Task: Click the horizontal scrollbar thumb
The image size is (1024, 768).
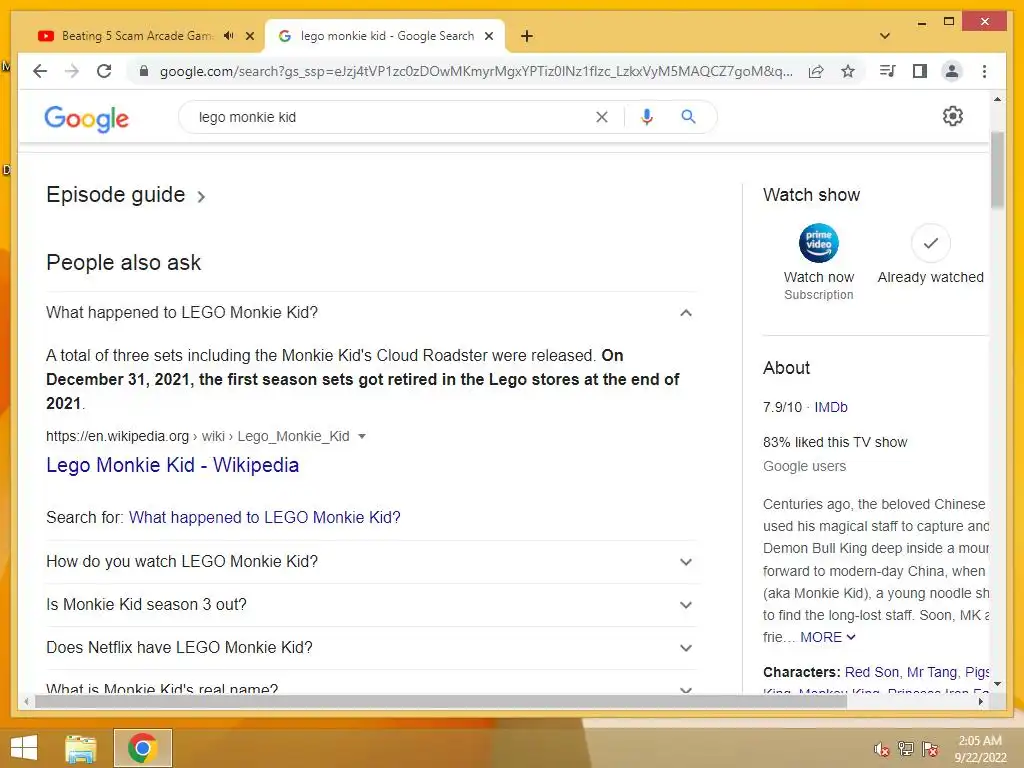Action: click(440, 701)
